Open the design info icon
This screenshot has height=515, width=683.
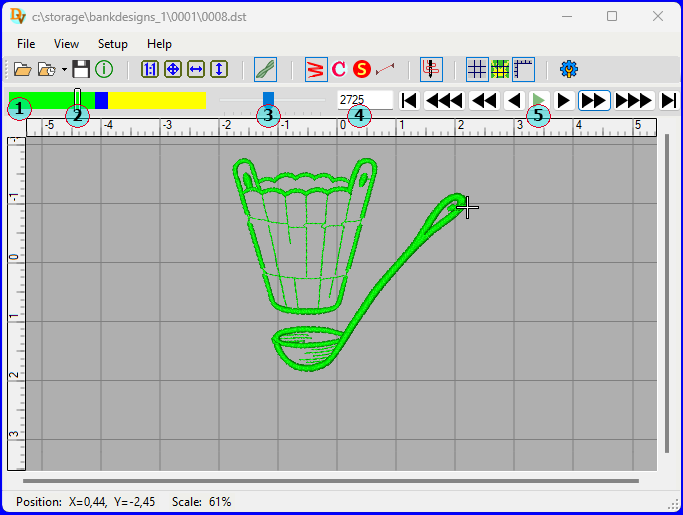point(104,69)
